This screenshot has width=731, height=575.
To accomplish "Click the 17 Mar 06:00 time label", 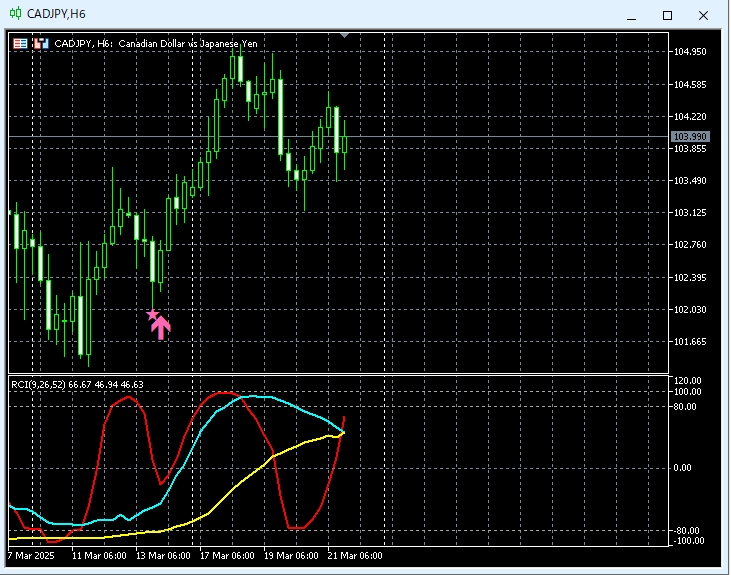I will [227, 555].
